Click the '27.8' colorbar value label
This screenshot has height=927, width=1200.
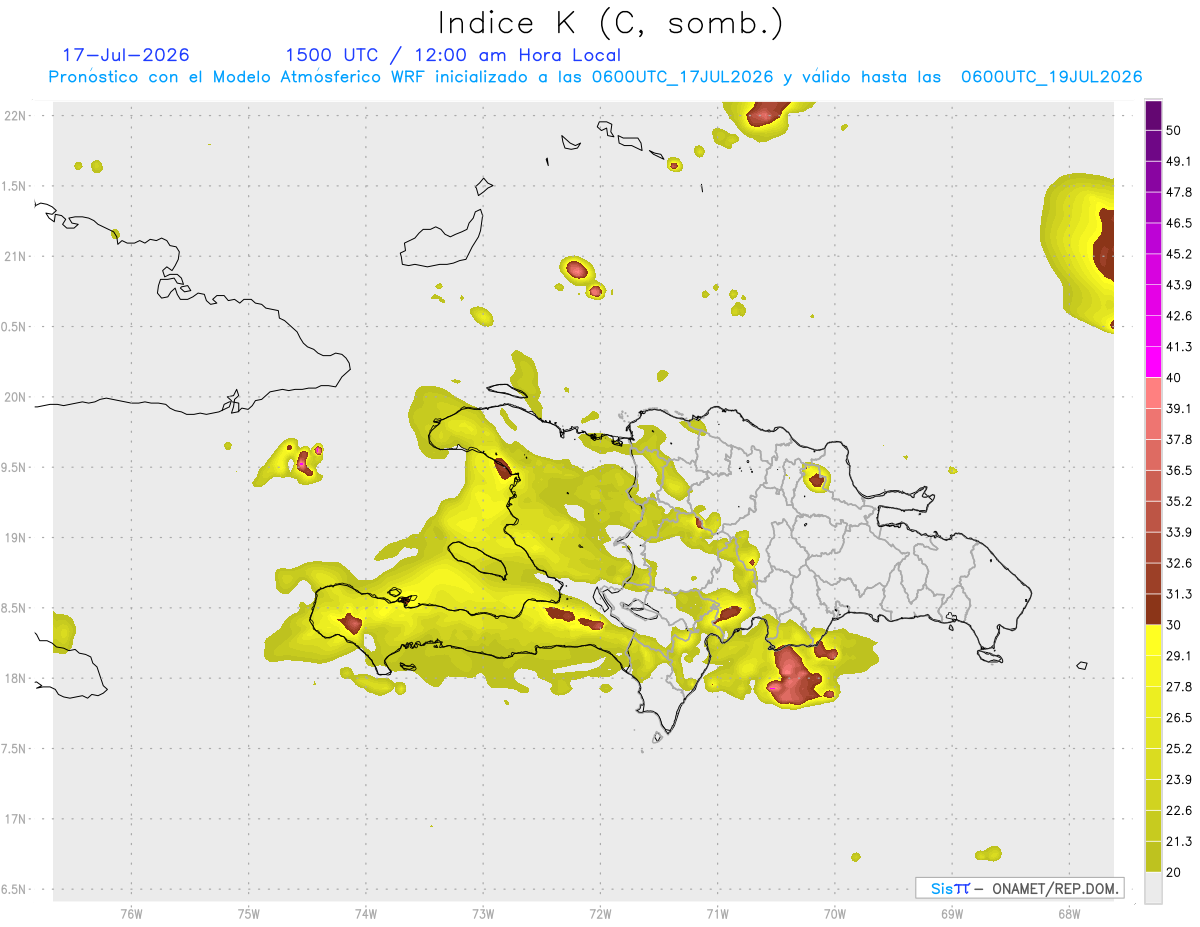pos(1179,687)
